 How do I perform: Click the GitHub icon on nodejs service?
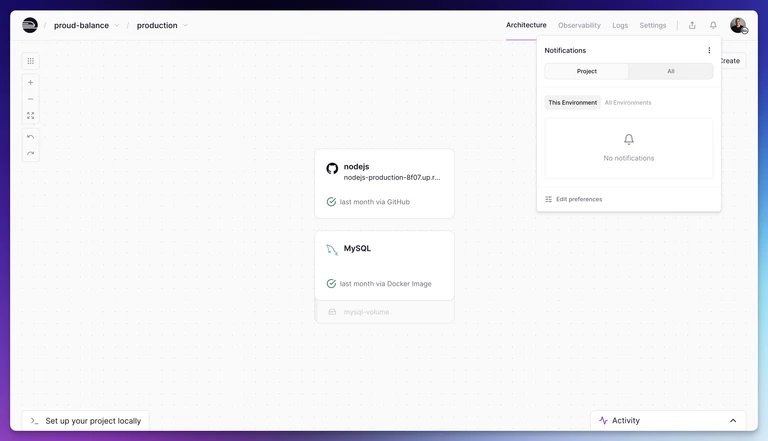point(332,169)
